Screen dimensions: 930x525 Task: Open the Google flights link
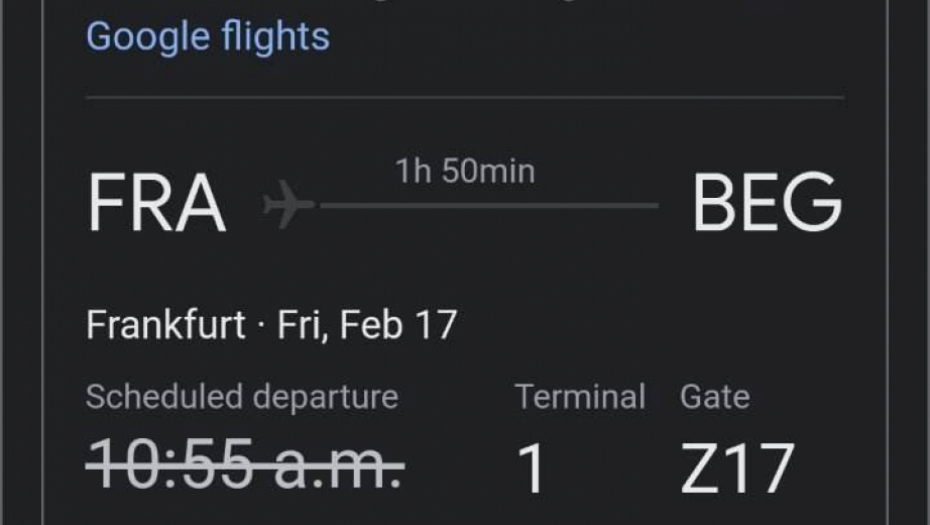coord(207,37)
